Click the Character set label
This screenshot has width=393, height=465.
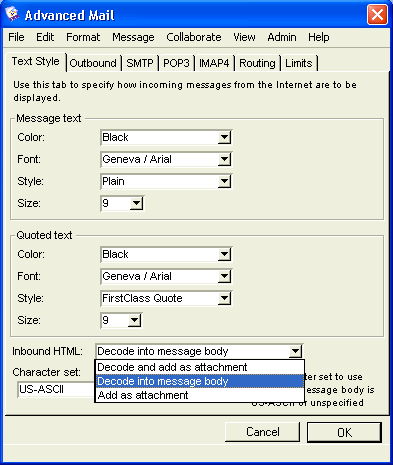(x=46, y=372)
